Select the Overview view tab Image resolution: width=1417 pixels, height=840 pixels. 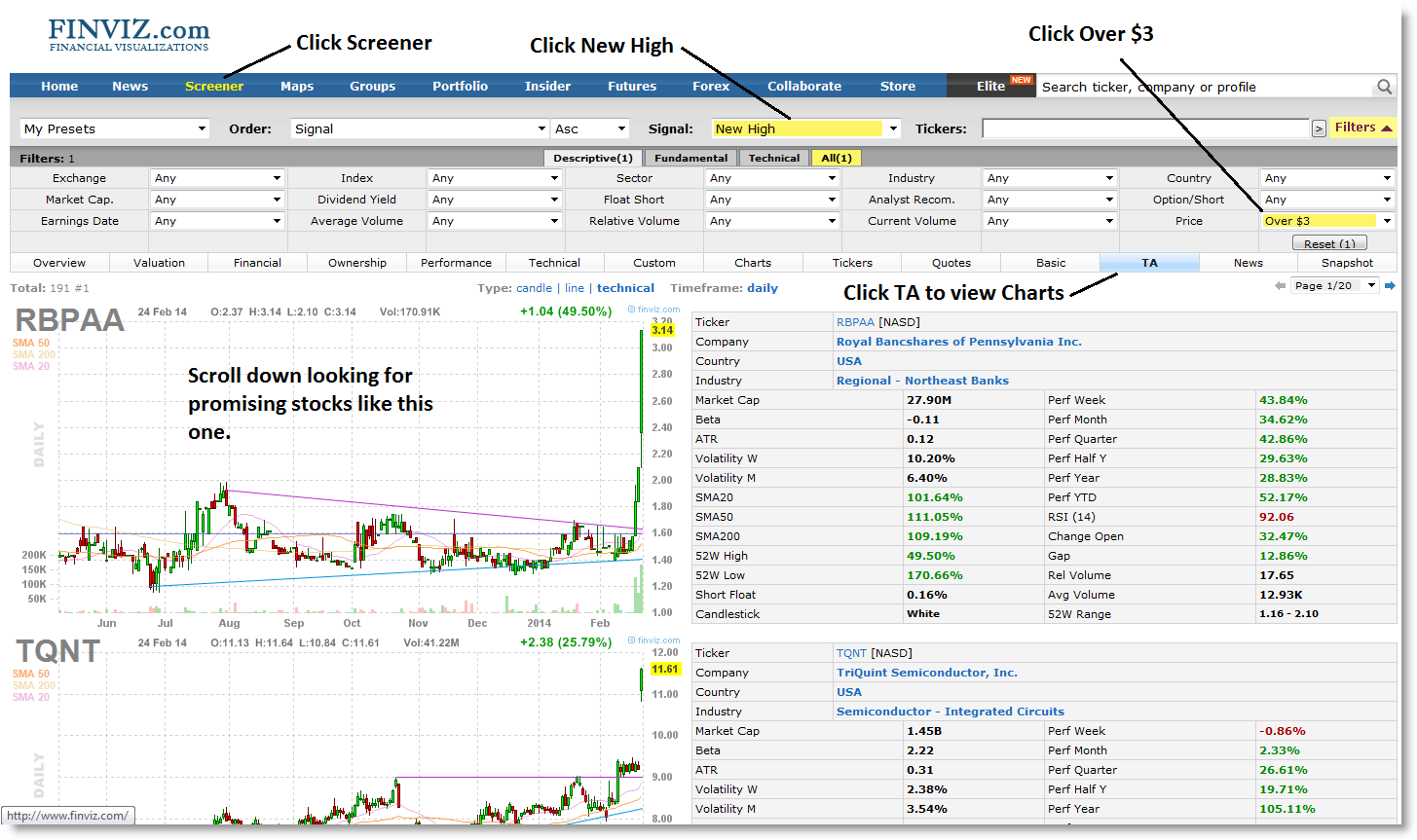pyautogui.click(x=59, y=263)
